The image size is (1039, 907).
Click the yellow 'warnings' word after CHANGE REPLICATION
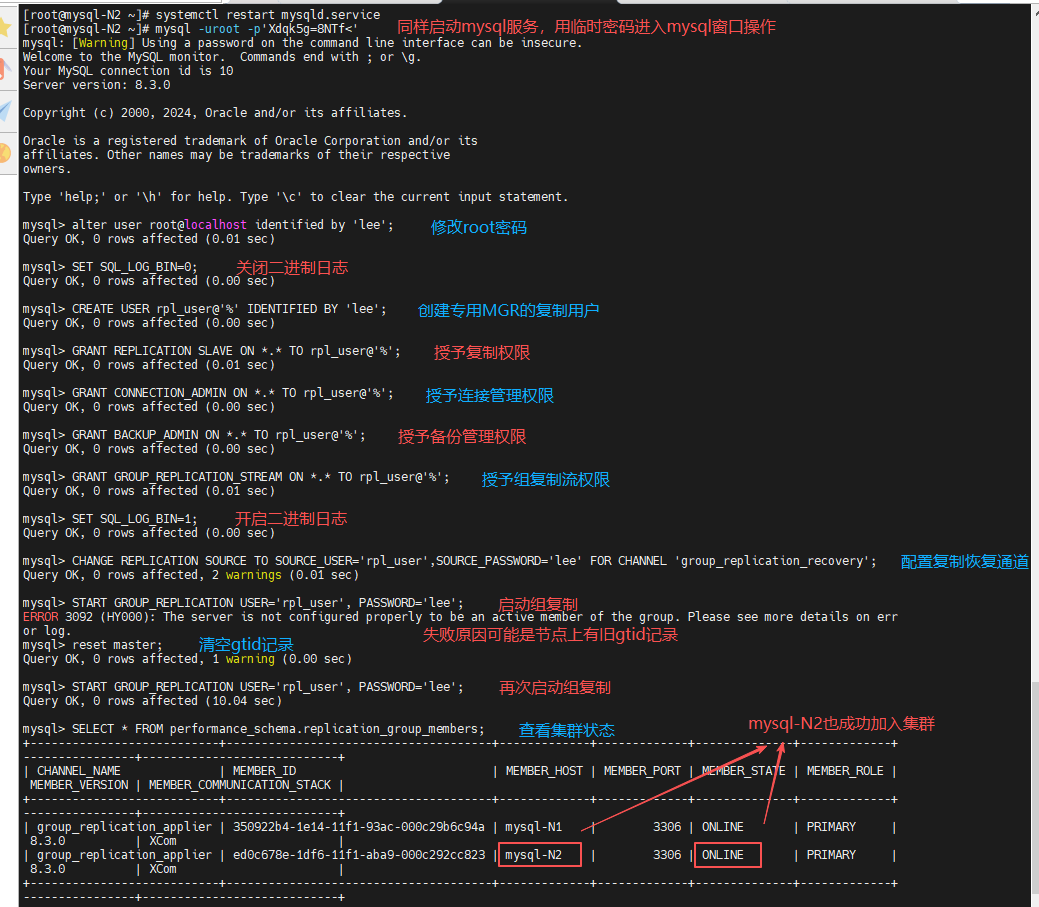pos(253,575)
